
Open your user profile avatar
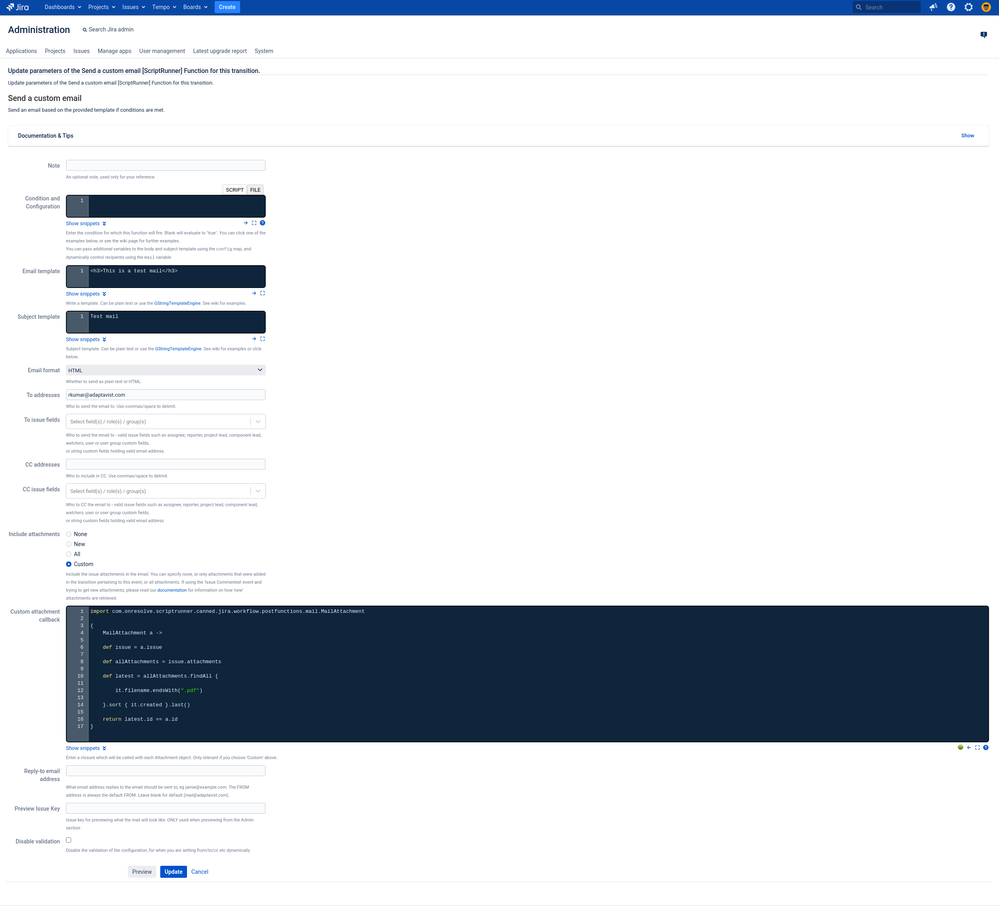click(986, 7)
